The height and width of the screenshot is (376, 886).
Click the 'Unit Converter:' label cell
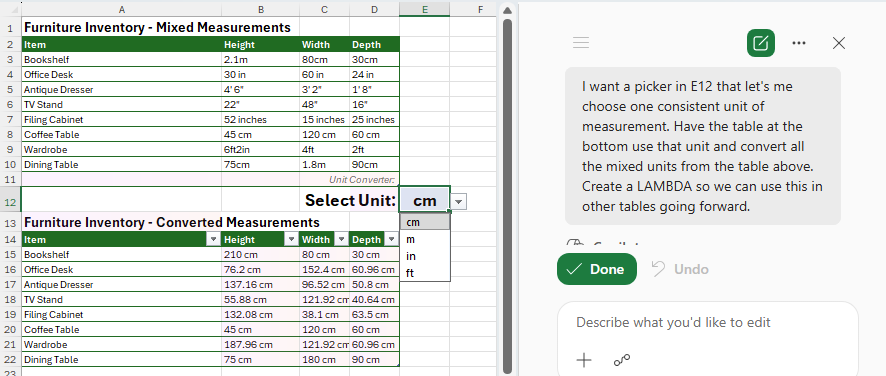point(362,179)
